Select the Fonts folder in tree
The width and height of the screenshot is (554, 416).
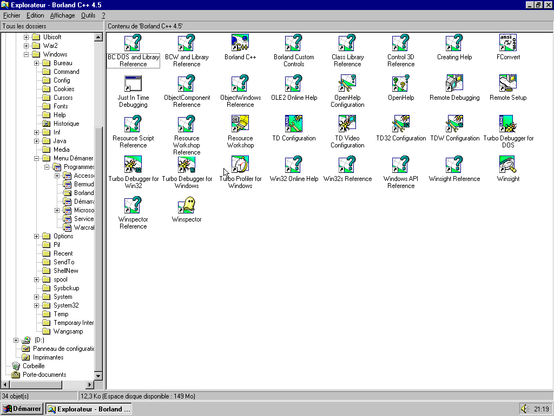pos(60,106)
